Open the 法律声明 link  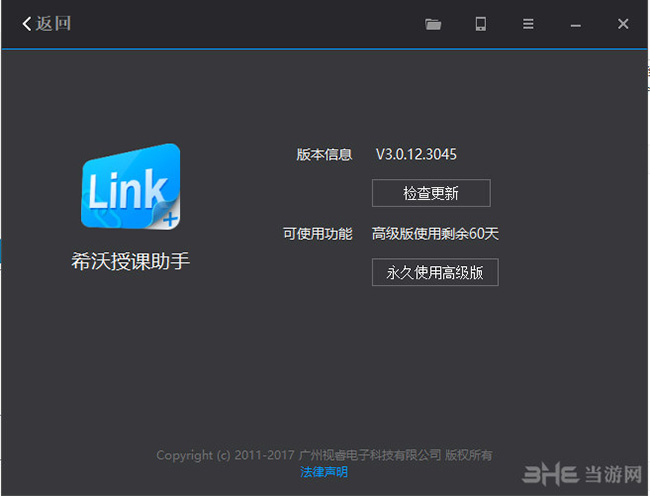[x=324, y=472]
